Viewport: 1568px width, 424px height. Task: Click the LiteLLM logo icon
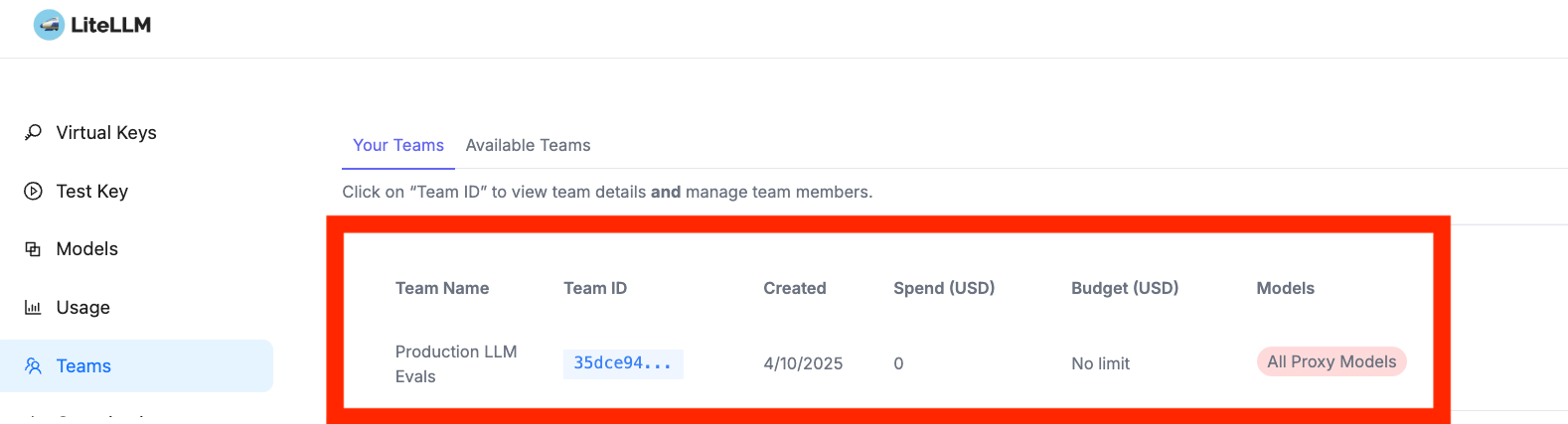coord(49,25)
